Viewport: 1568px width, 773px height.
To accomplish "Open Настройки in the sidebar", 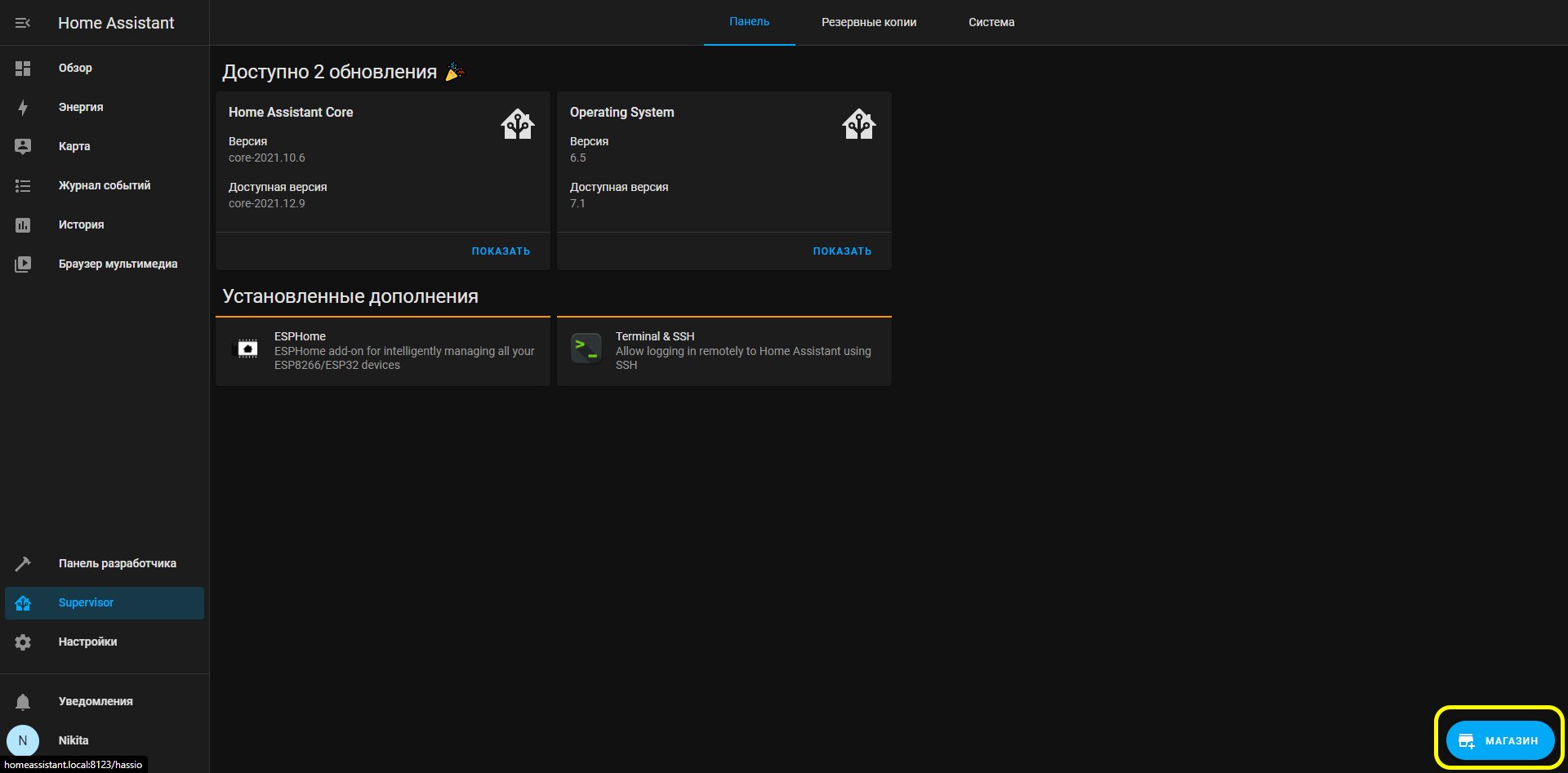I will [105, 642].
